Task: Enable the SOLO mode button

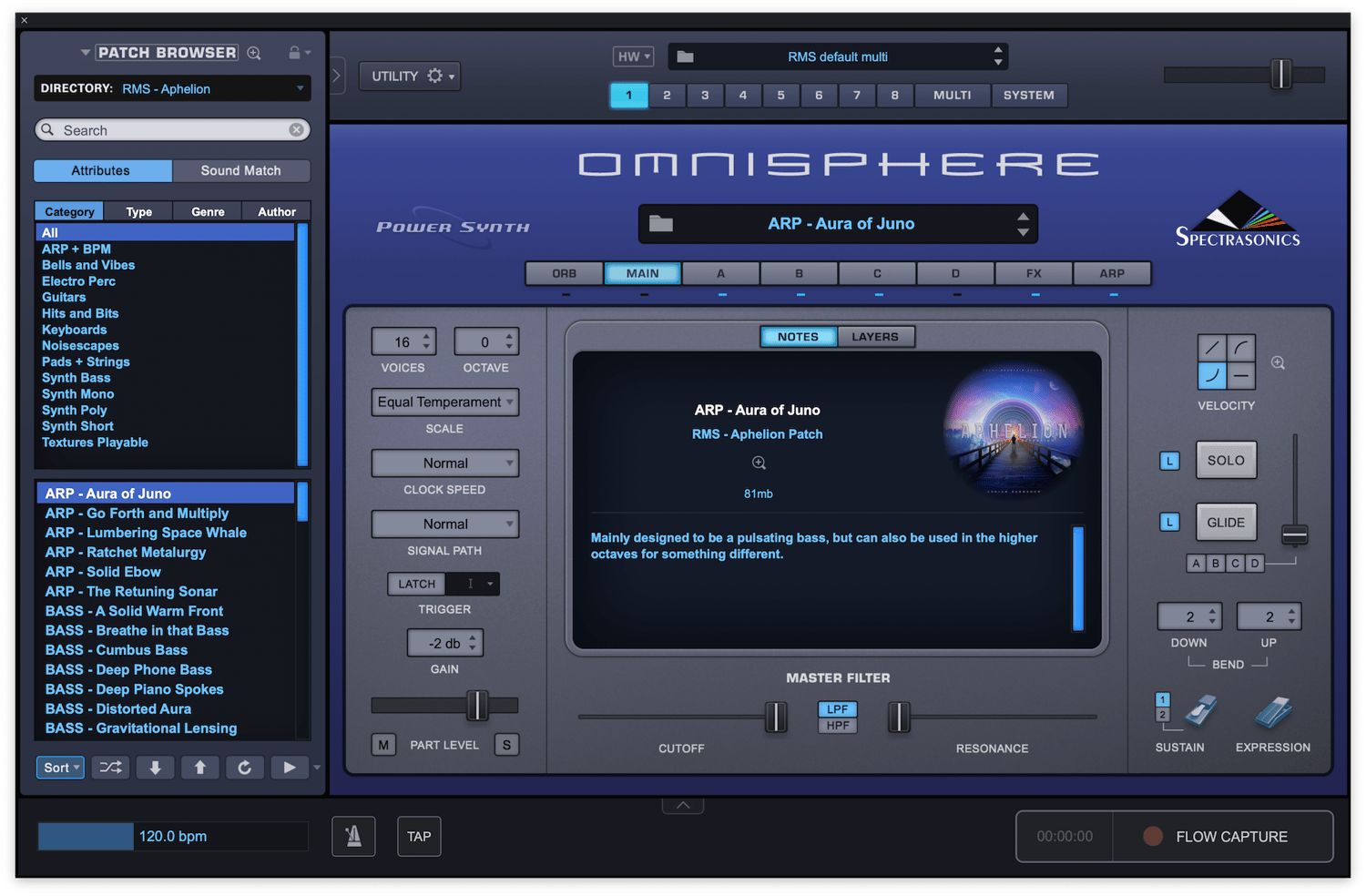Action: tap(1226, 461)
